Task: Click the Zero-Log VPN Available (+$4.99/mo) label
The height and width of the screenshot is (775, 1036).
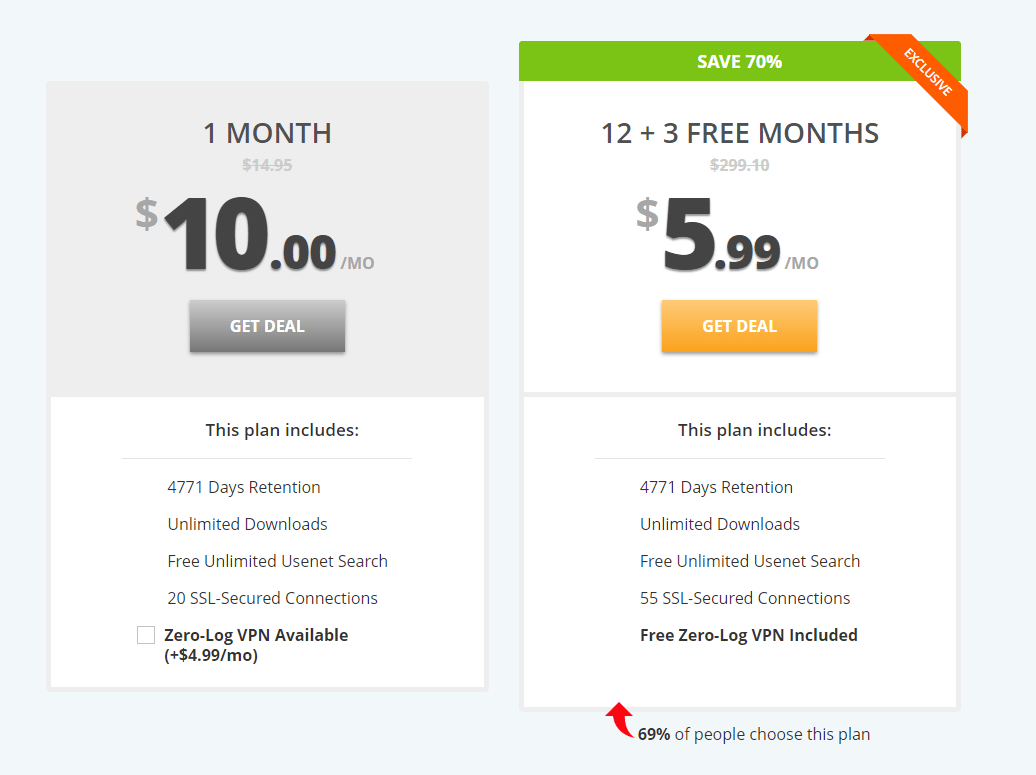Action: [256, 645]
